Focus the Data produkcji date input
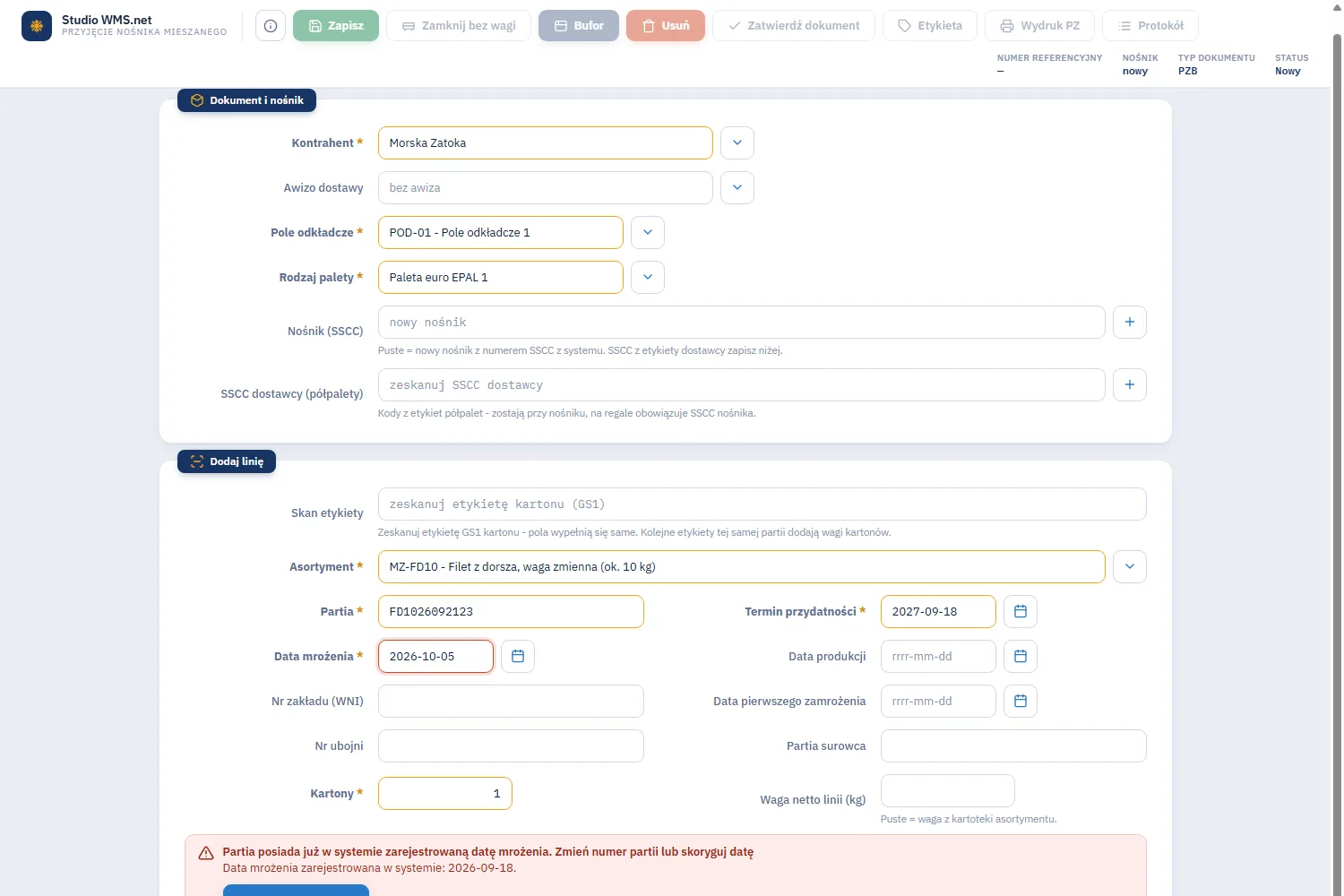 point(938,656)
